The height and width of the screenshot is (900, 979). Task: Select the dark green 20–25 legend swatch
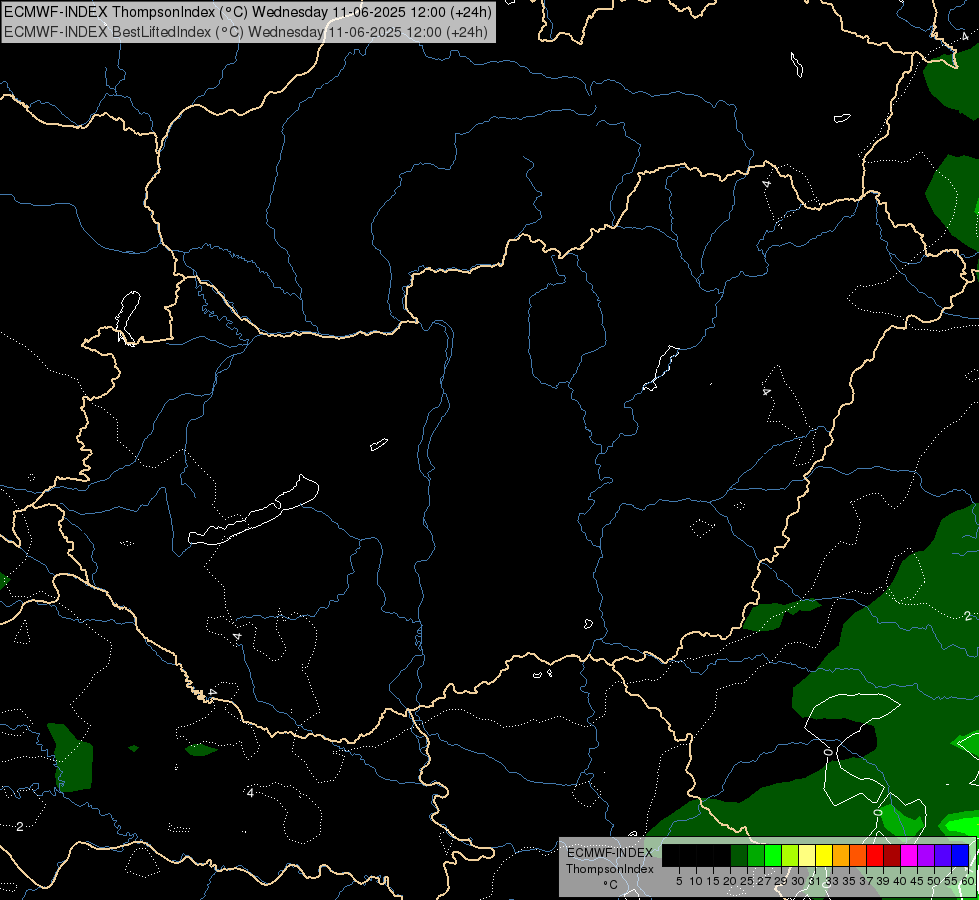click(x=739, y=855)
